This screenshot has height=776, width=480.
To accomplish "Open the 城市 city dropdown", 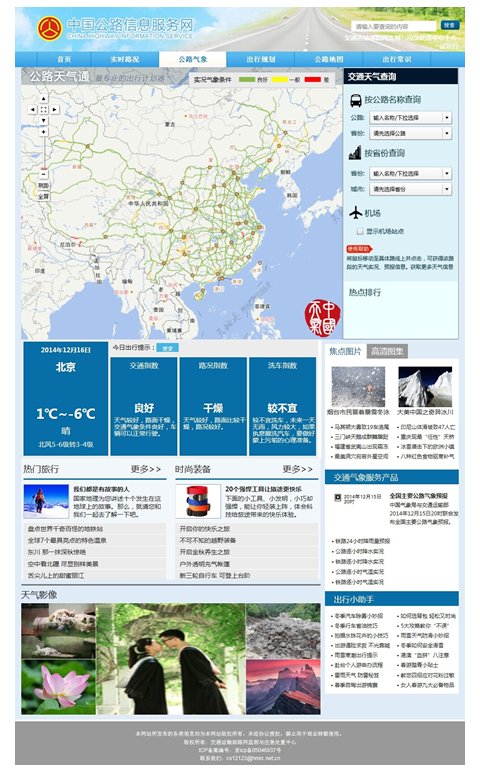I will [410, 189].
